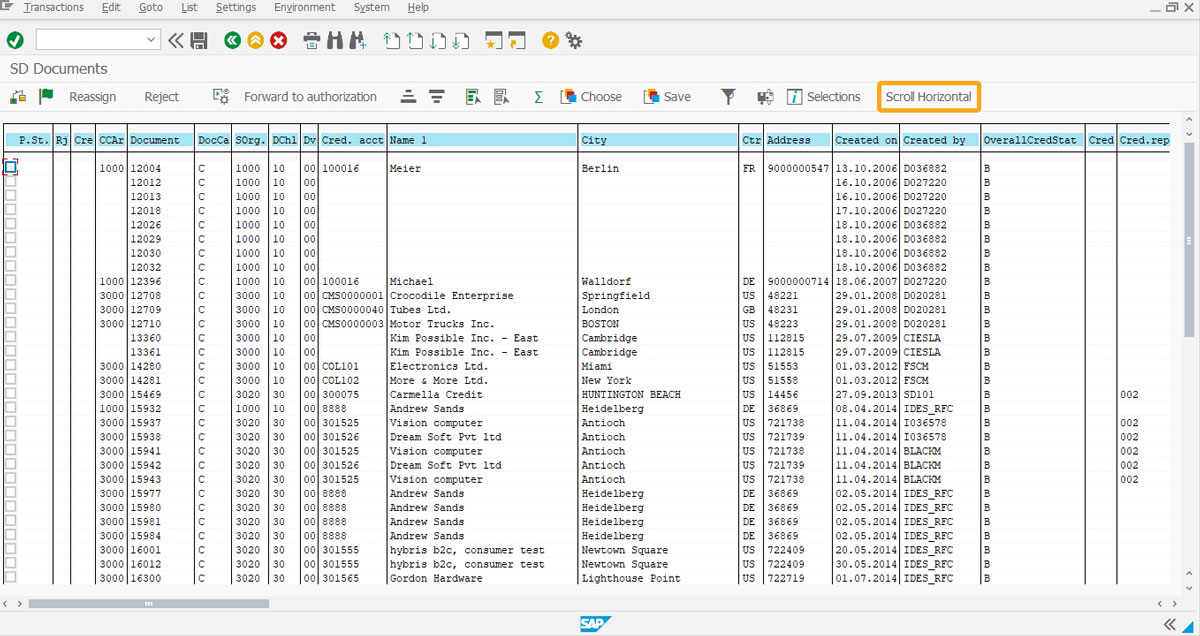Open the Environment menu
Viewport: 1200px width, 636px height.
pyautogui.click(x=305, y=7)
